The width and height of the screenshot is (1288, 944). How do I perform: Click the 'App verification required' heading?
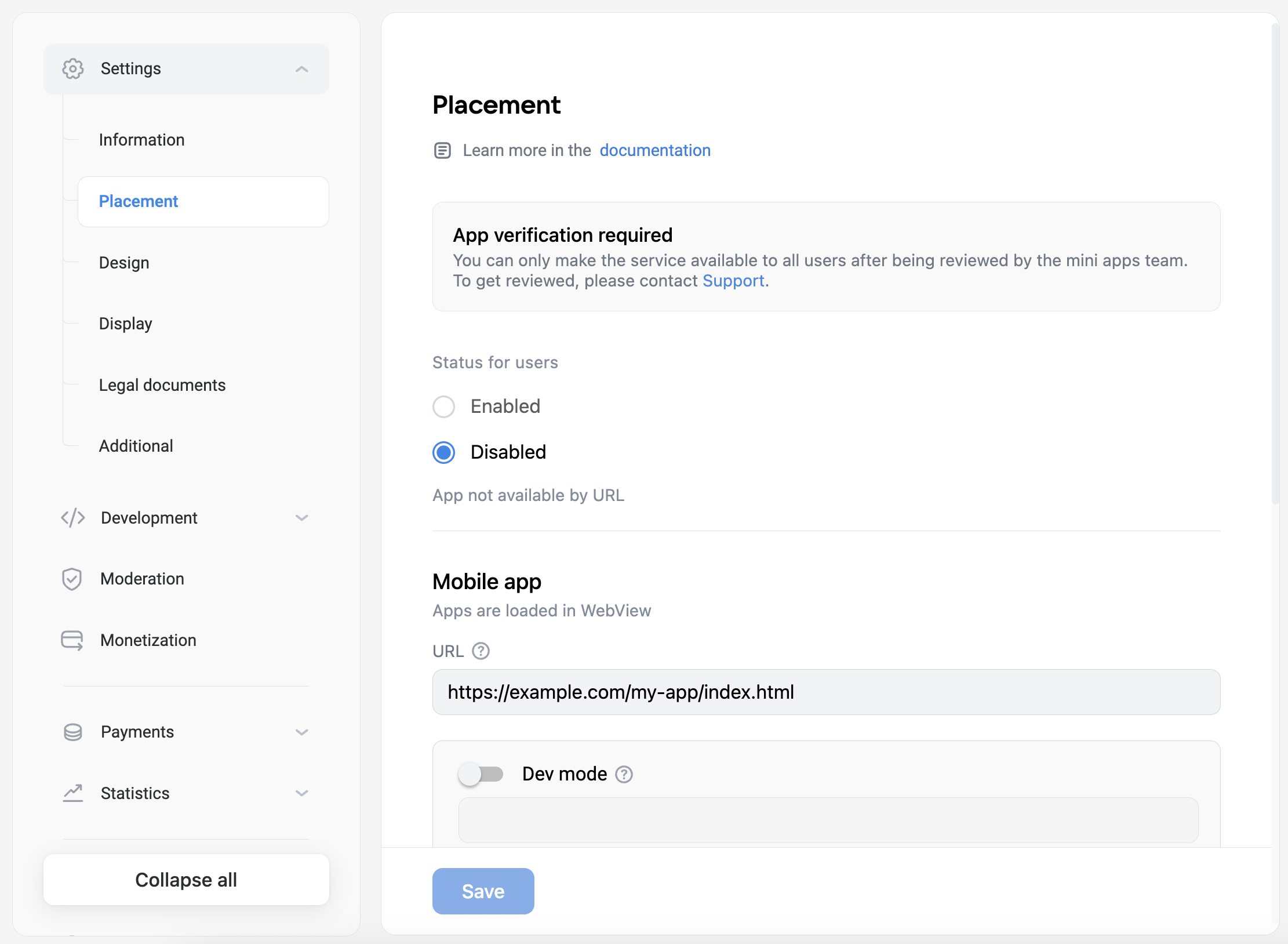(562, 235)
